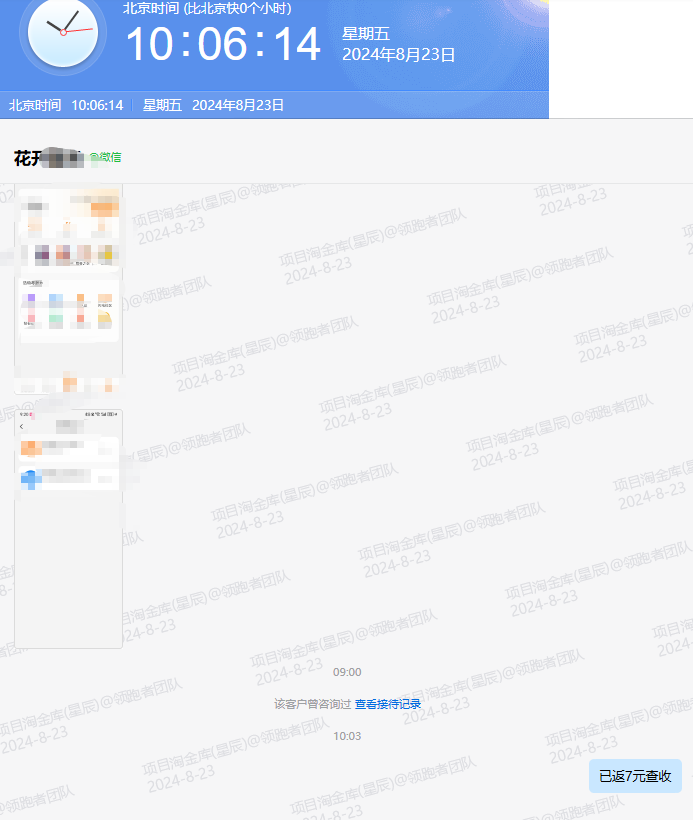The width and height of the screenshot is (693, 820).
Task: Click the 北京时间 title above the clock
Action: [x=206, y=8]
